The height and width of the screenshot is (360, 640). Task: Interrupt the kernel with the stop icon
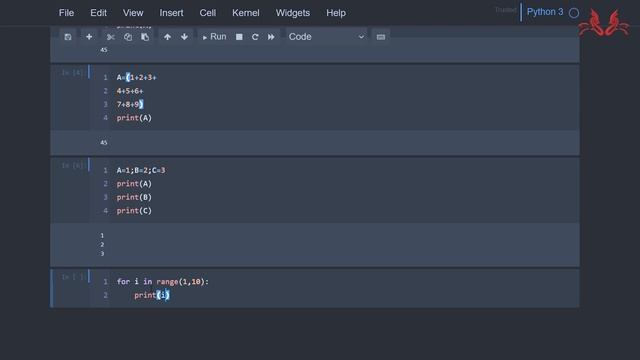(x=239, y=37)
